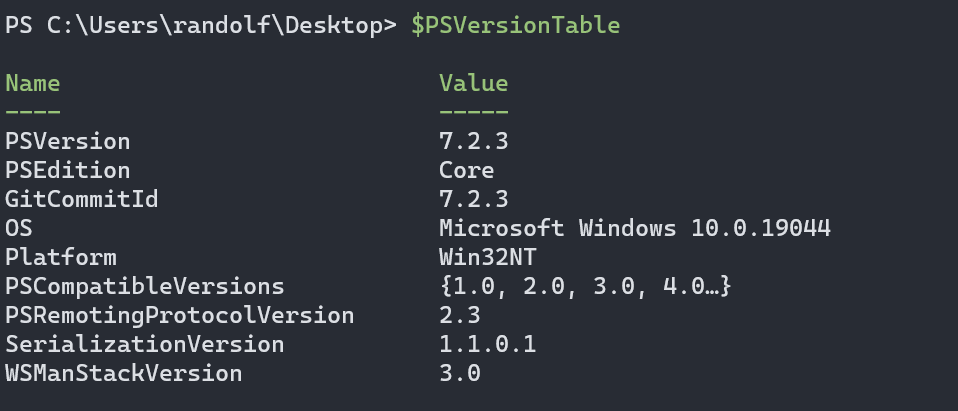This screenshot has width=958, height=411.
Task: Click the Name column header
Action: (32, 83)
